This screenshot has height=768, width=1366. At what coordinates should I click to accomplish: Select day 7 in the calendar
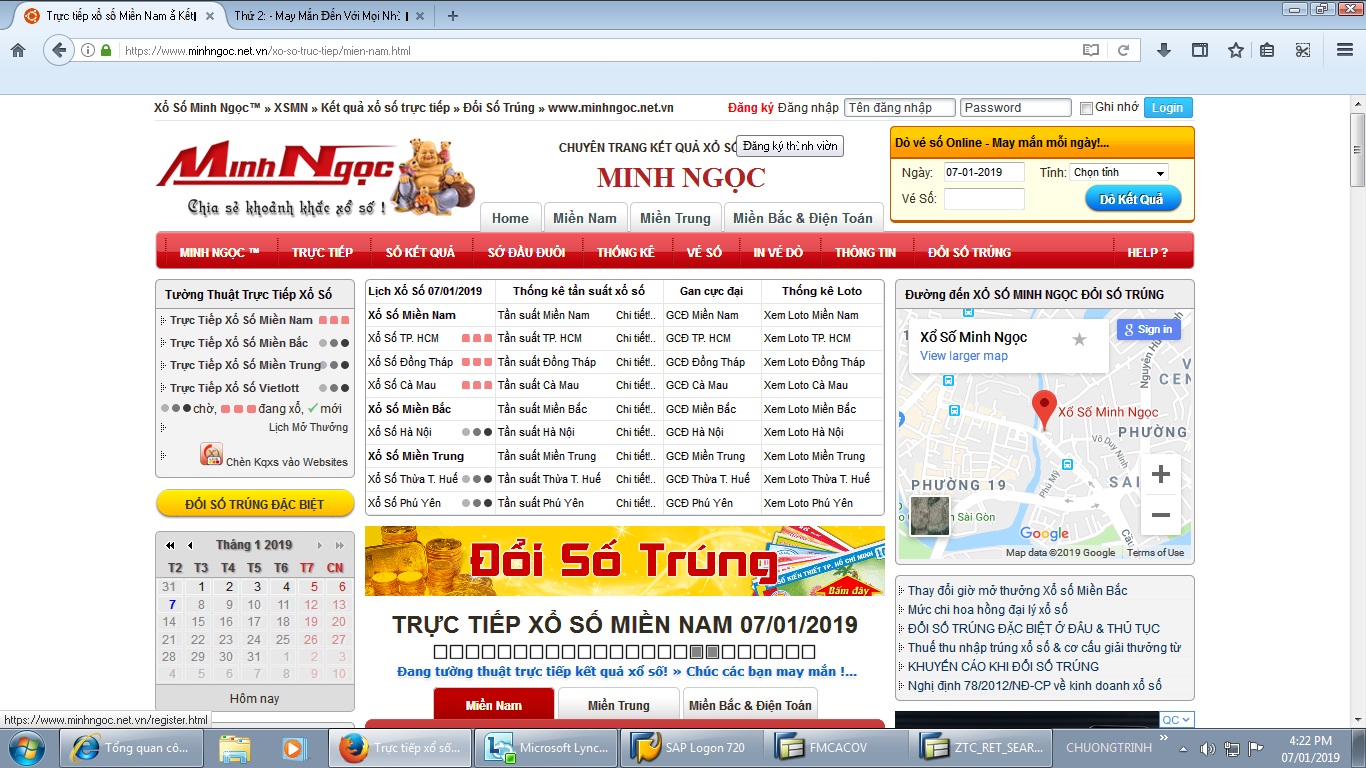coord(172,604)
